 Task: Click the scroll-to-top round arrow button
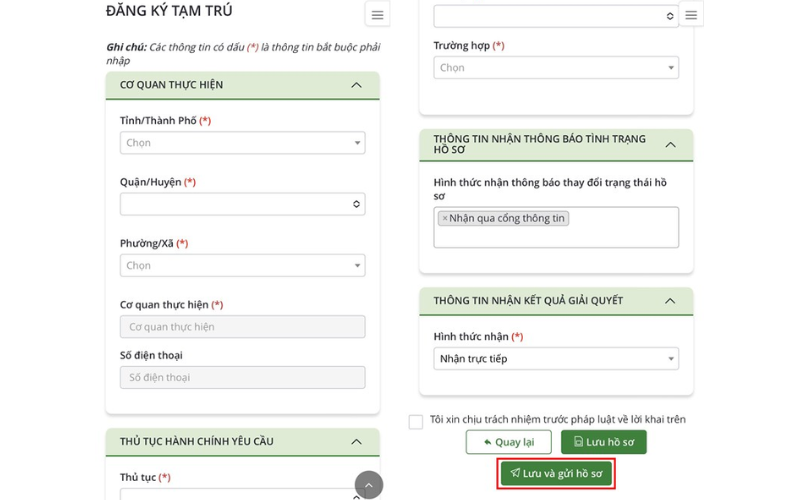point(368,485)
